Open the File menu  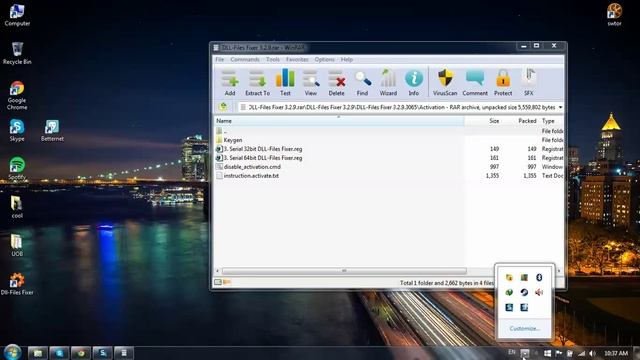(x=220, y=59)
